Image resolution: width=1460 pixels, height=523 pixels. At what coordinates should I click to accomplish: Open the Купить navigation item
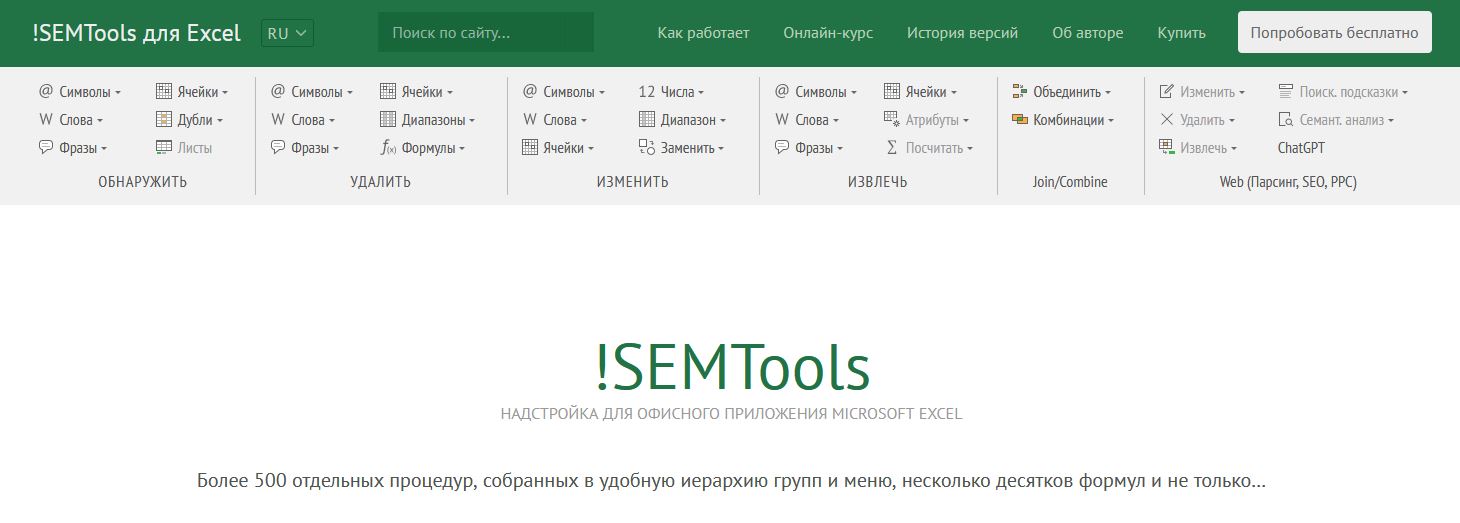click(1181, 33)
